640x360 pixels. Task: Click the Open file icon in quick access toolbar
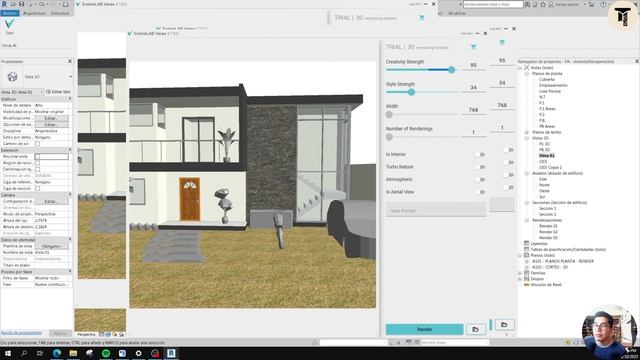(13, 4)
